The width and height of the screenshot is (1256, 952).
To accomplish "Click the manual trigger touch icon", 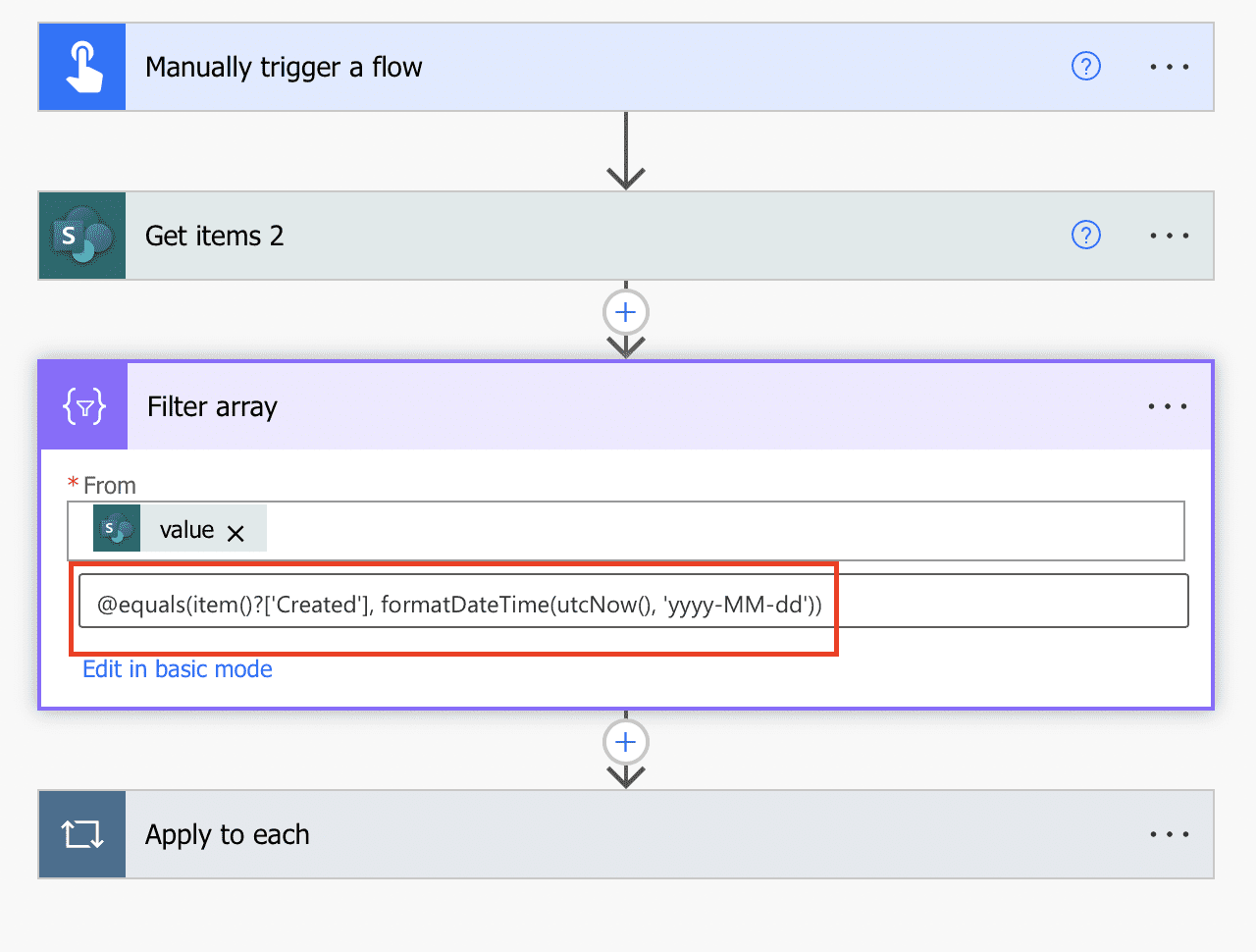I will click(82, 67).
